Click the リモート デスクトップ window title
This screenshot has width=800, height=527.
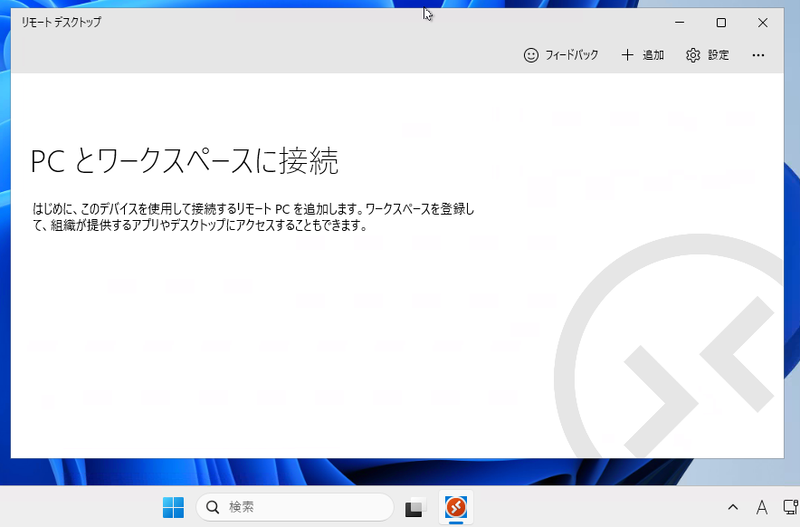point(61,22)
